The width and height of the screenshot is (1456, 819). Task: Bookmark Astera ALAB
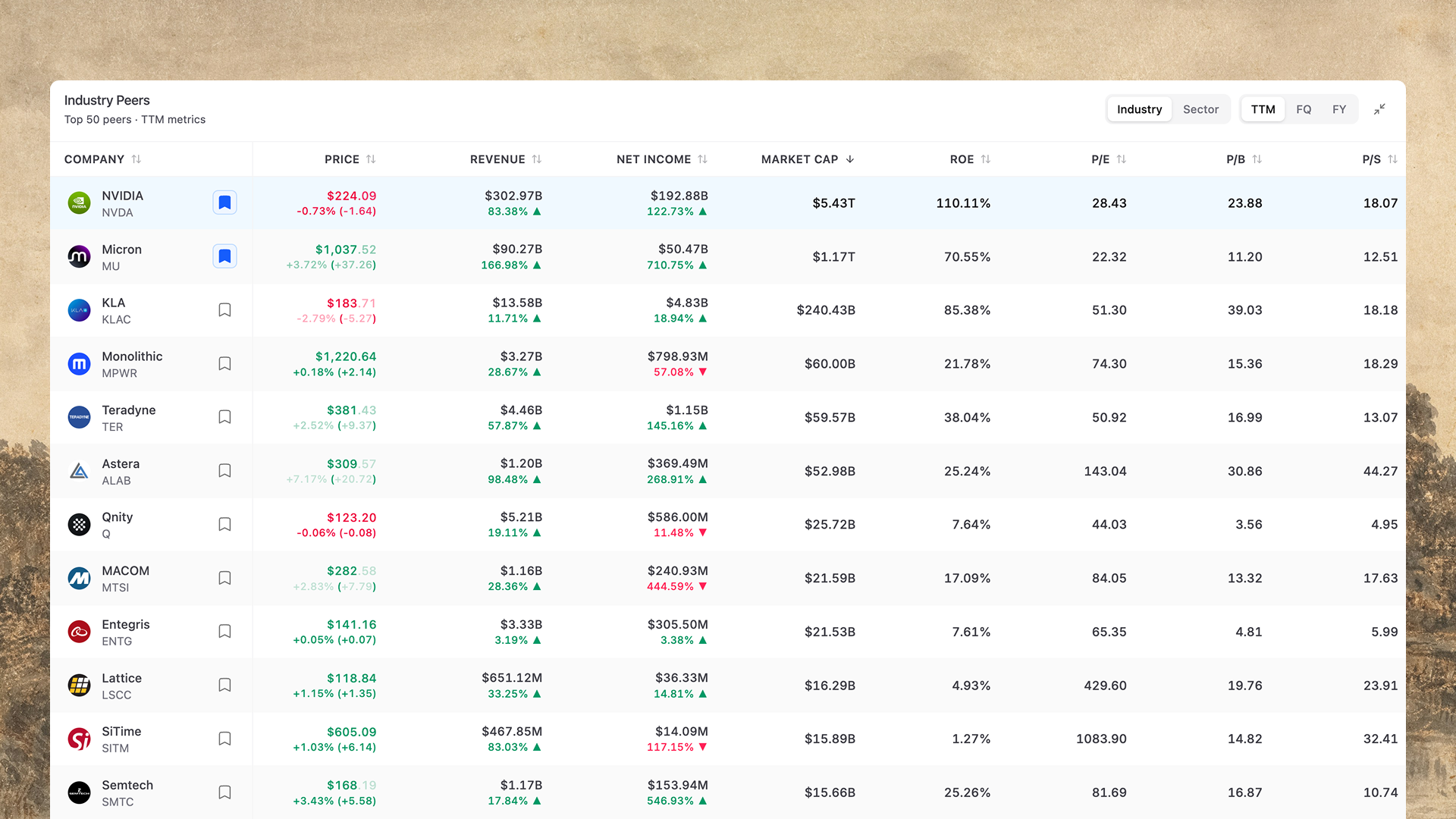(224, 471)
